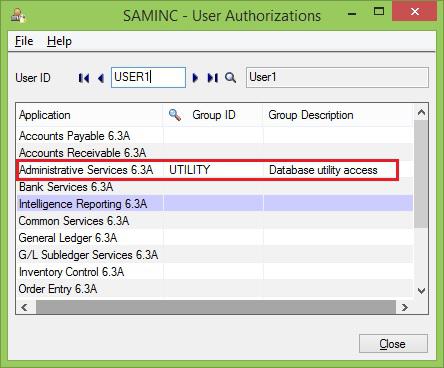Screen dimensions: 444x368
Task: Select the Accounts Payable 6.3A row
Action: (x=215, y=136)
